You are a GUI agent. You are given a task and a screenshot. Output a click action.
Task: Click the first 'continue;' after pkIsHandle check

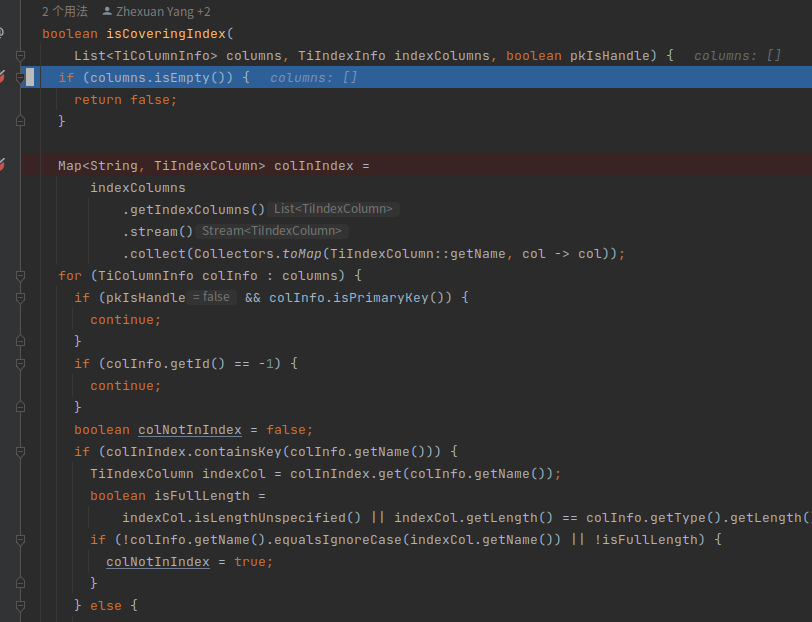pyautogui.click(x=126, y=320)
